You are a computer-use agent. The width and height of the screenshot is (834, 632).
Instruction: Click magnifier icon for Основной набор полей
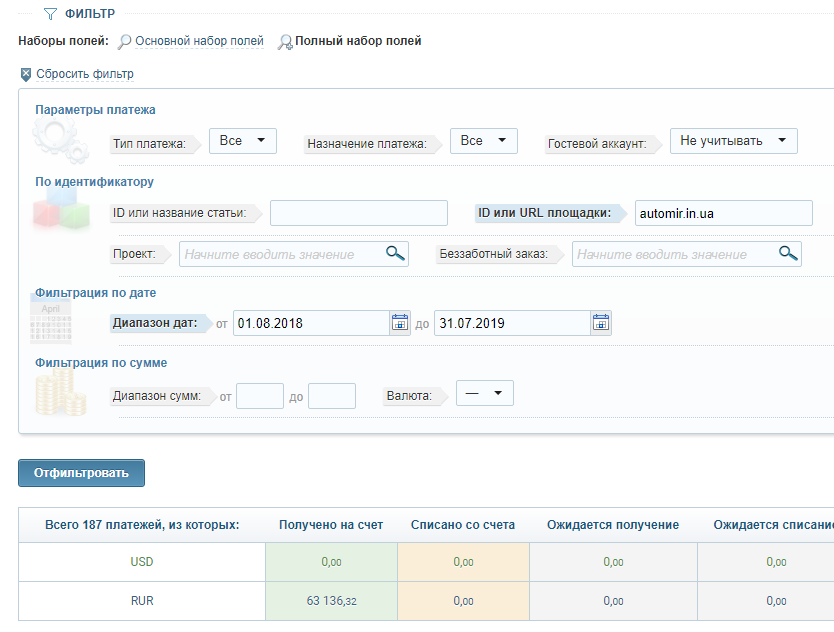tap(124, 41)
